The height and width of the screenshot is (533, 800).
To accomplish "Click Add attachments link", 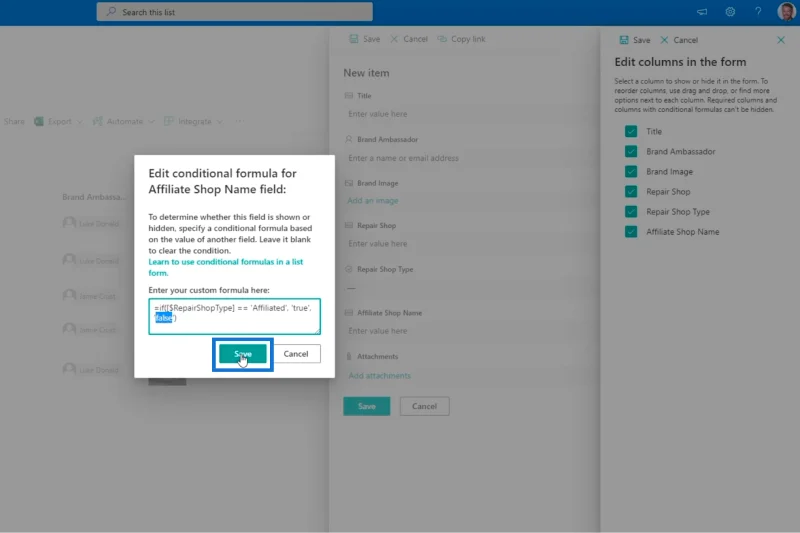I will click(380, 375).
